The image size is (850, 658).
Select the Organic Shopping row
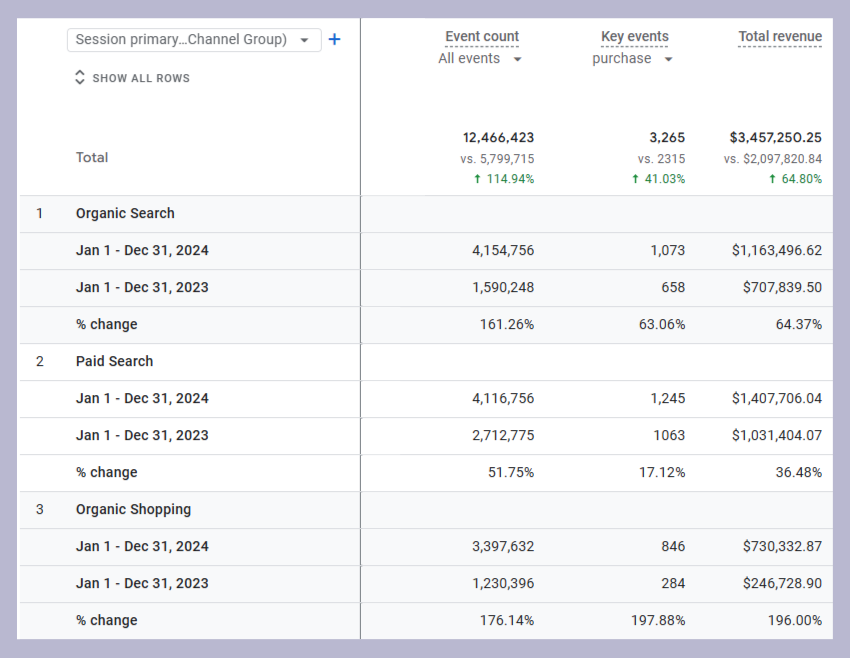click(133, 509)
